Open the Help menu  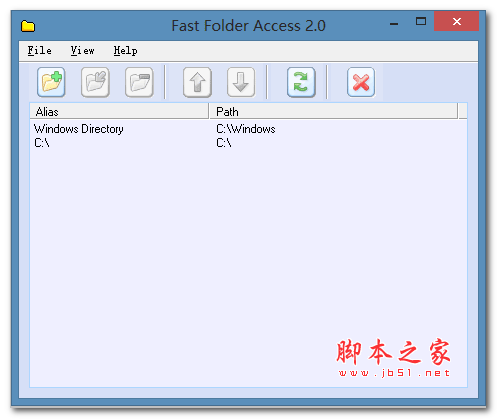(x=125, y=51)
